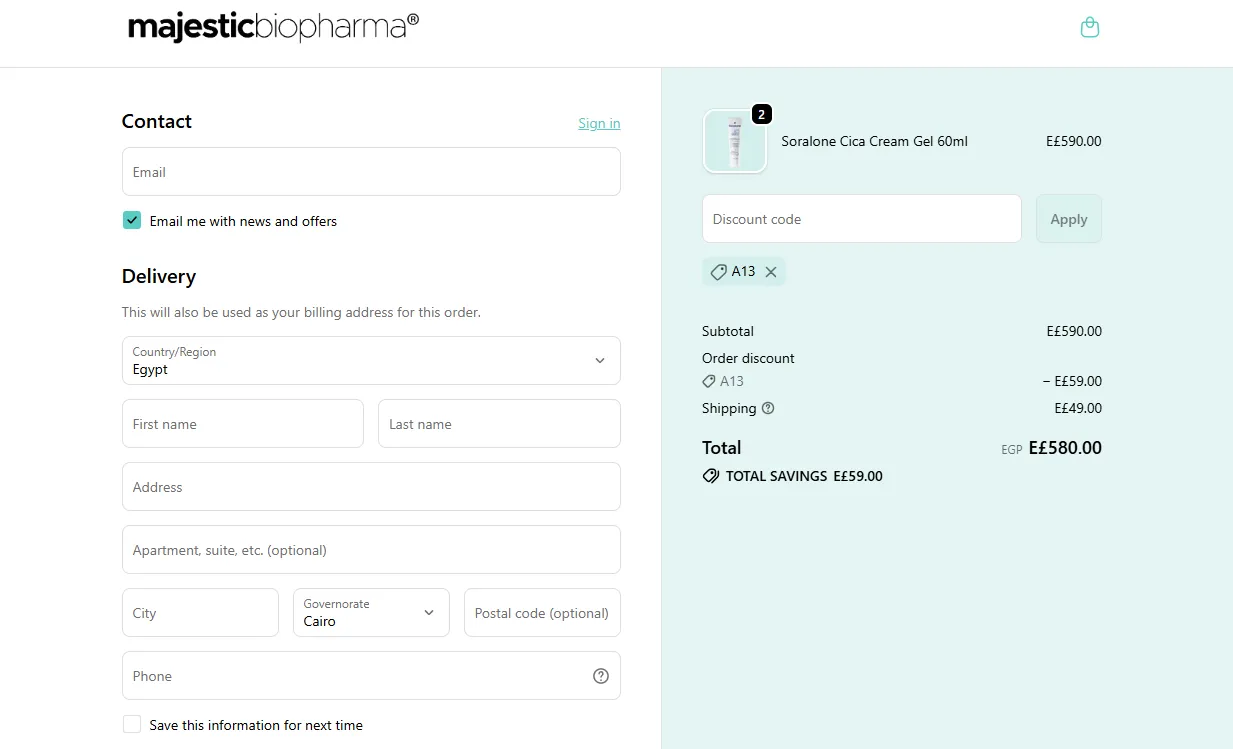Viewport: 1233px width, 749px height.
Task: Click the Total amount E£580.00
Action: [x=1065, y=448]
